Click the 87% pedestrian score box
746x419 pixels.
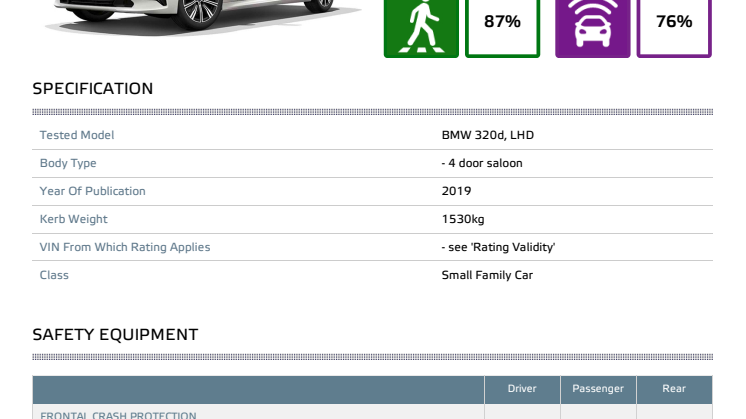point(502,28)
